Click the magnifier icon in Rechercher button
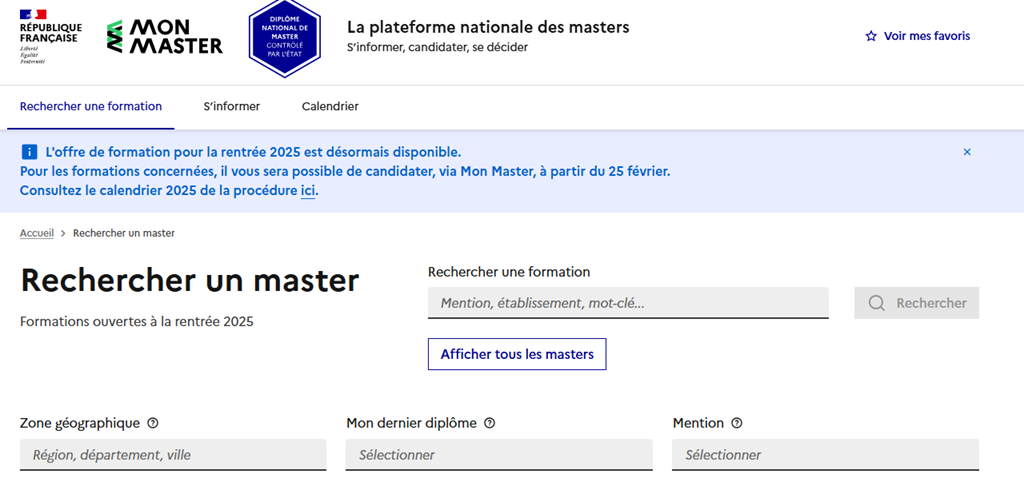The width and height of the screenshot is (1024, 498). 877,303
